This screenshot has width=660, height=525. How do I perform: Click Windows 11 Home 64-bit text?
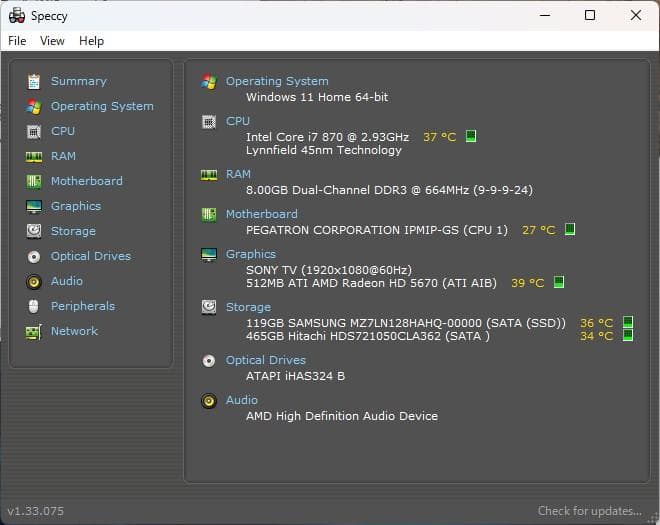click(317, 97)
